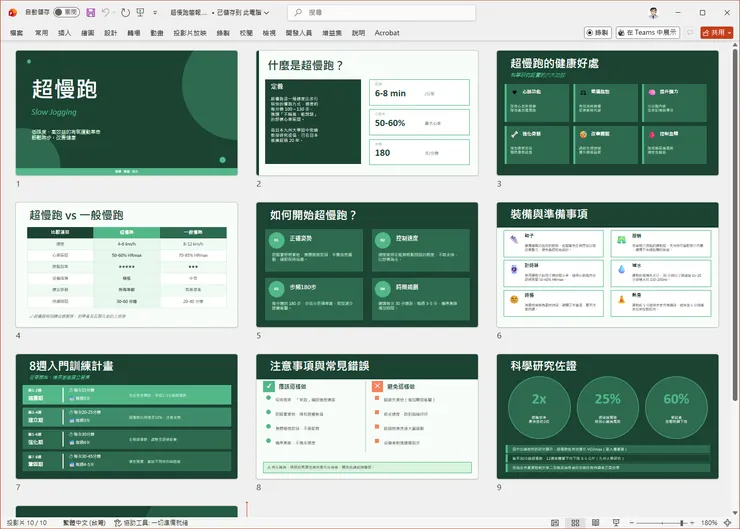Open Customize Quick Access Toolbar dropdown

coord(155,13)
